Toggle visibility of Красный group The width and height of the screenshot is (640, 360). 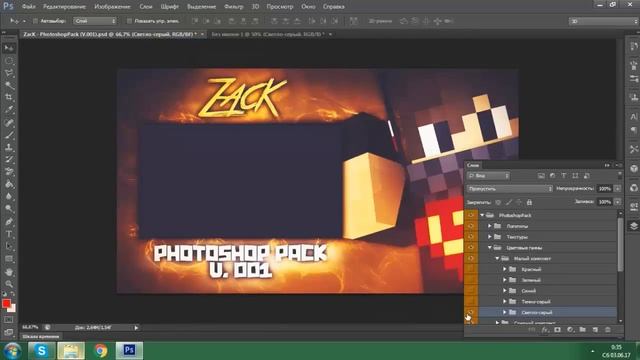[471, 269]
